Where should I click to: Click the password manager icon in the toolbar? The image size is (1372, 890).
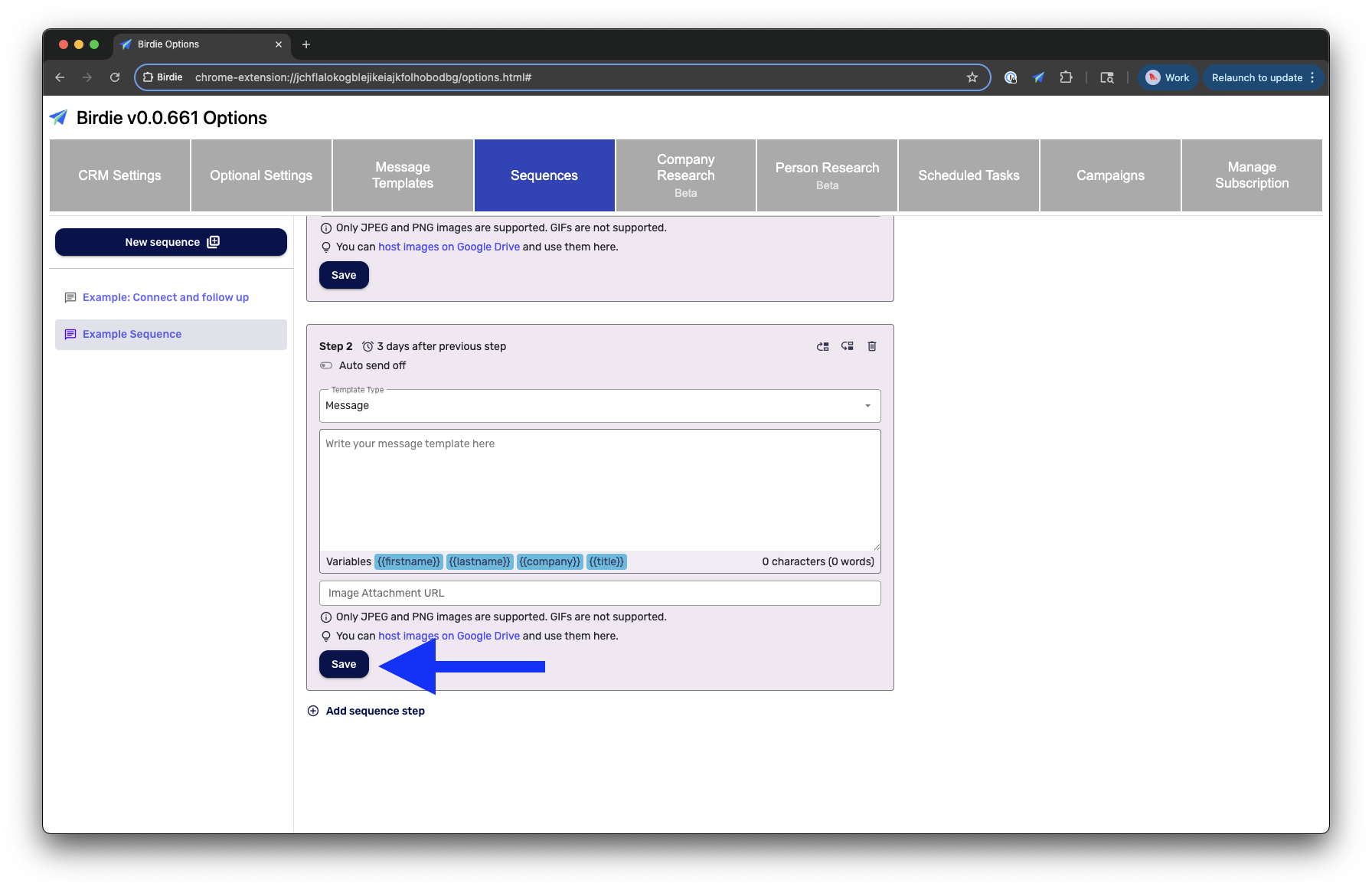[x=1011, y=77]
